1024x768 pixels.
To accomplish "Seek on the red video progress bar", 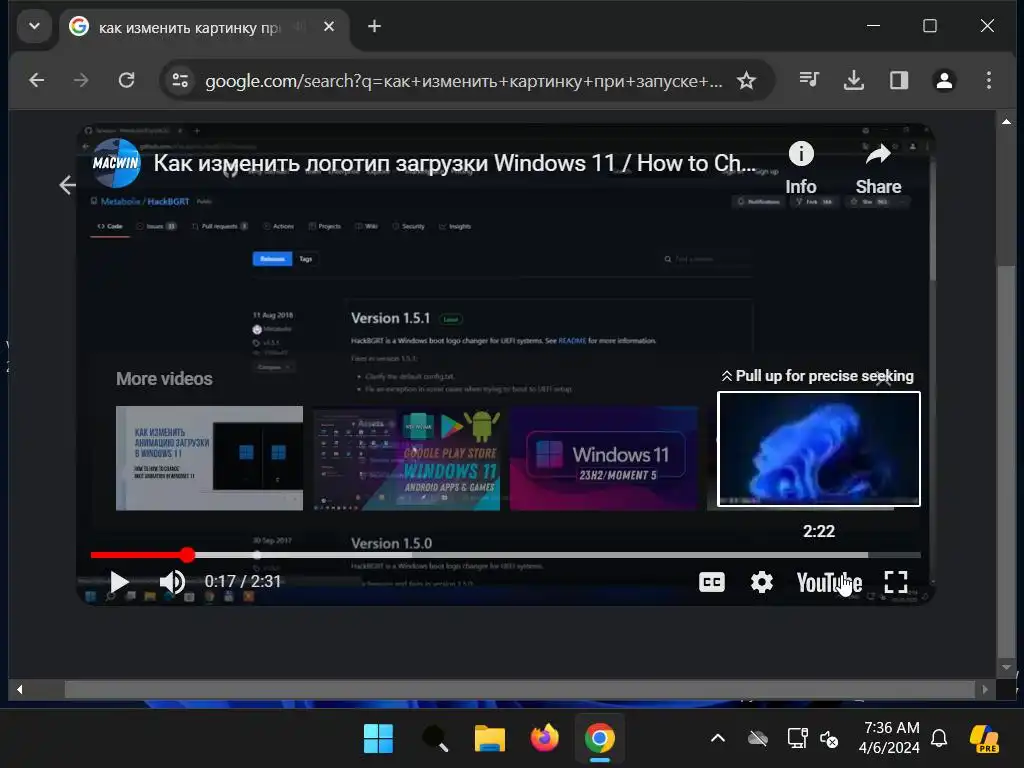I will pyautogui.click(x=505, y=555).
